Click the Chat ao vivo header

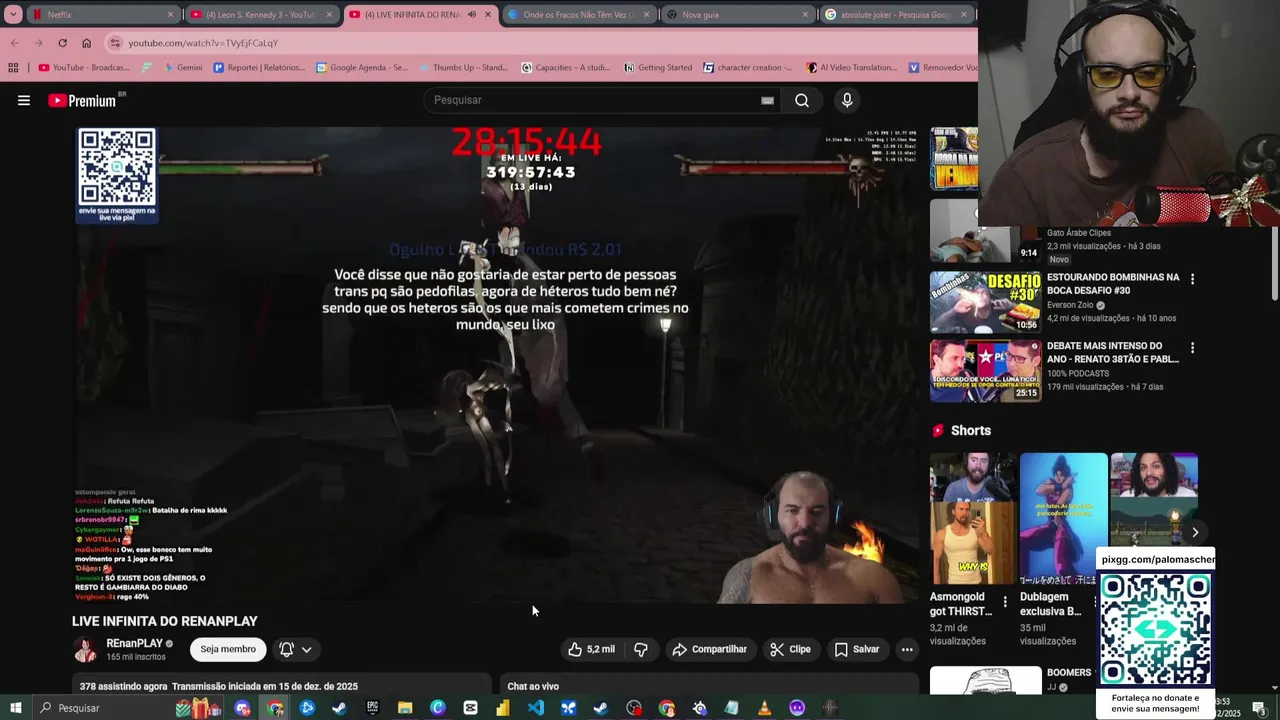(x=533, y=686)
